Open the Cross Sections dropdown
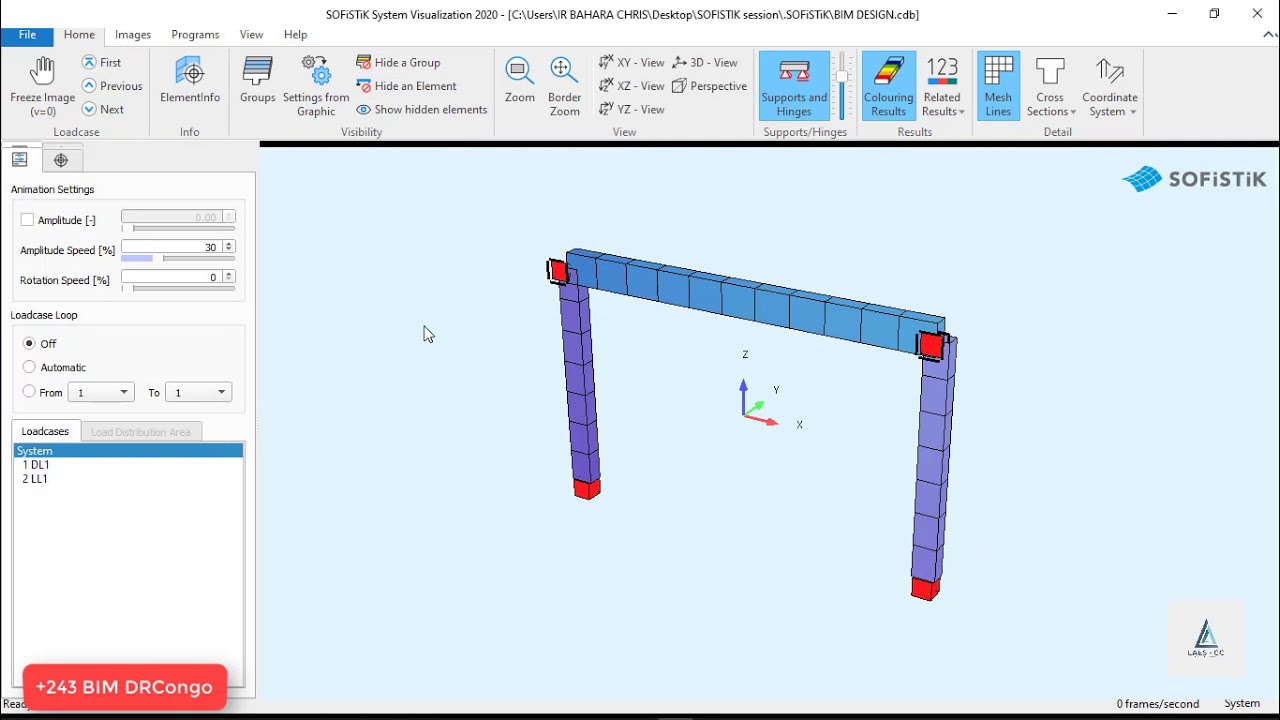This screenshot has height=720, width=1280. 1051,87
